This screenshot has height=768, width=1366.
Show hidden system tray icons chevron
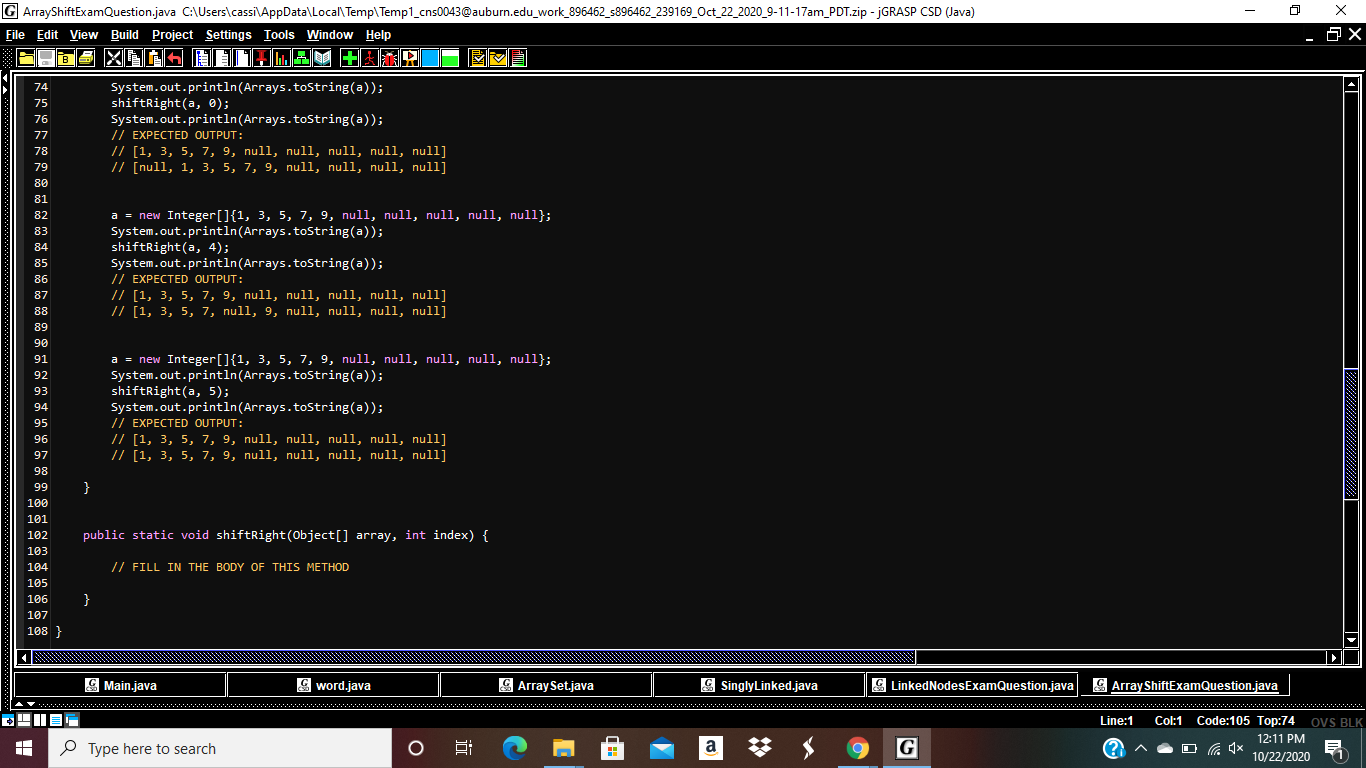pos(1141,748)
